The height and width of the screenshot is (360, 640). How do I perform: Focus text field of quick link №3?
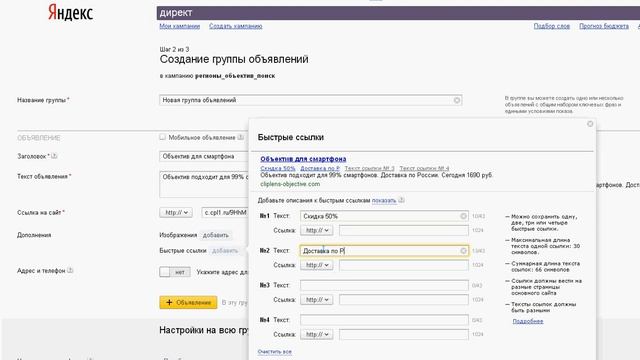point(384,285)
